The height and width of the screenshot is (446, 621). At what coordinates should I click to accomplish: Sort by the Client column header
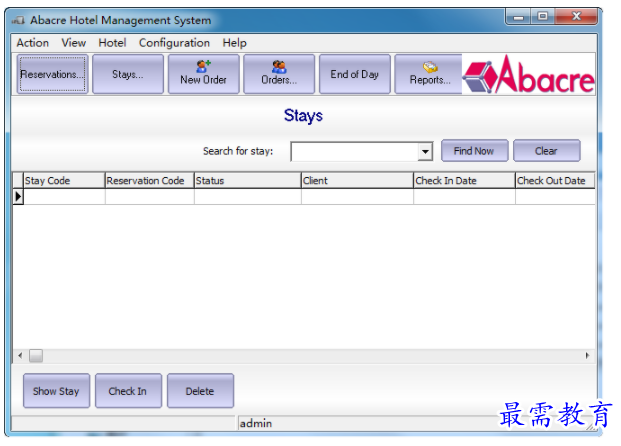tap(357, 181)
